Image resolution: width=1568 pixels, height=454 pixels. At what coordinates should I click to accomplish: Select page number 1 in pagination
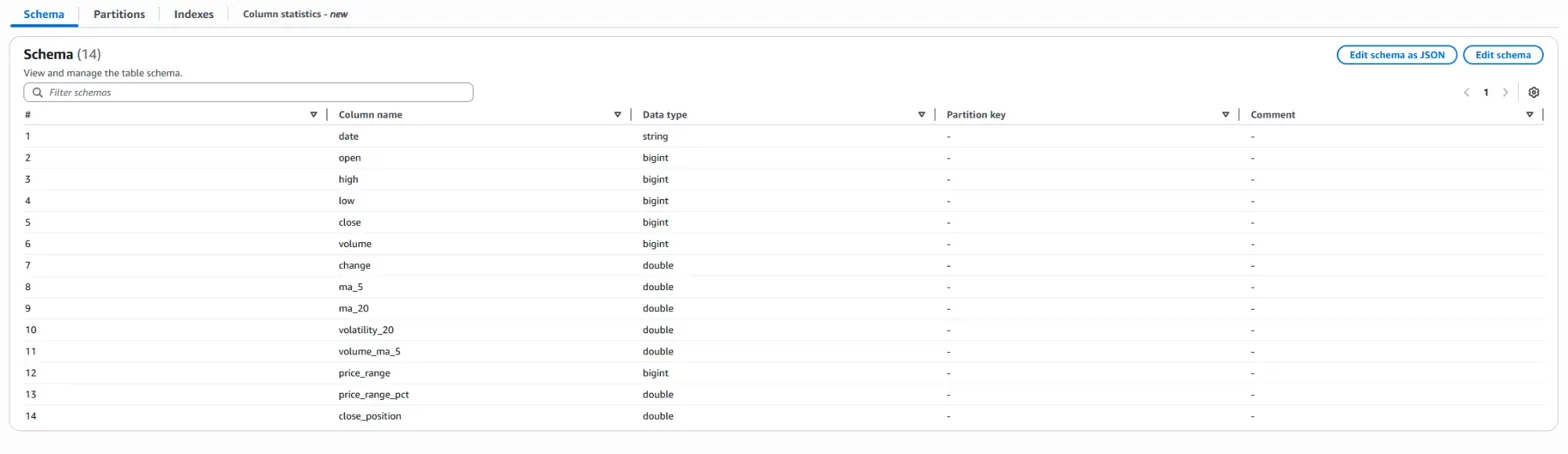(1486, 92)
